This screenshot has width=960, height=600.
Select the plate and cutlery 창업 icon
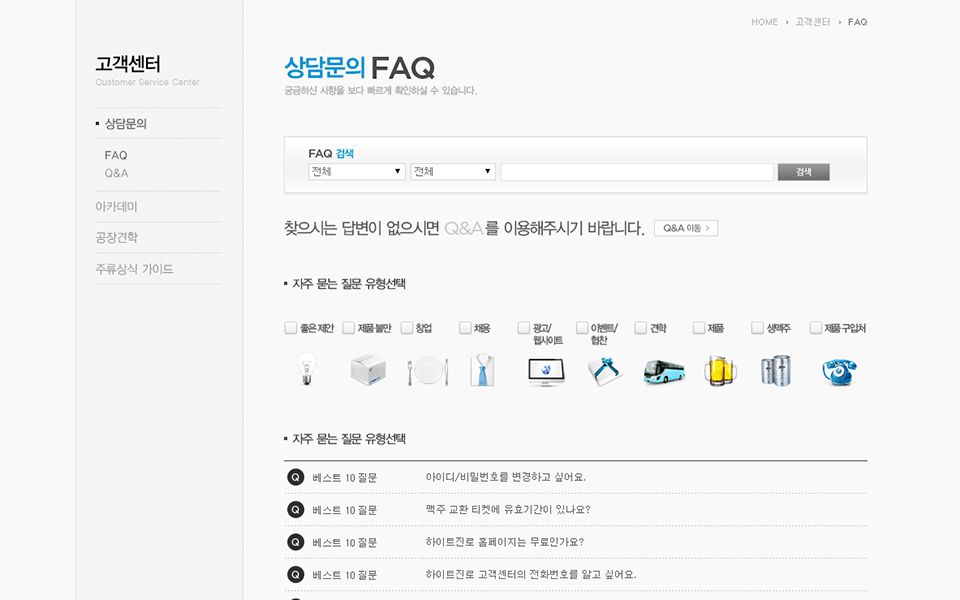(427, 372)
